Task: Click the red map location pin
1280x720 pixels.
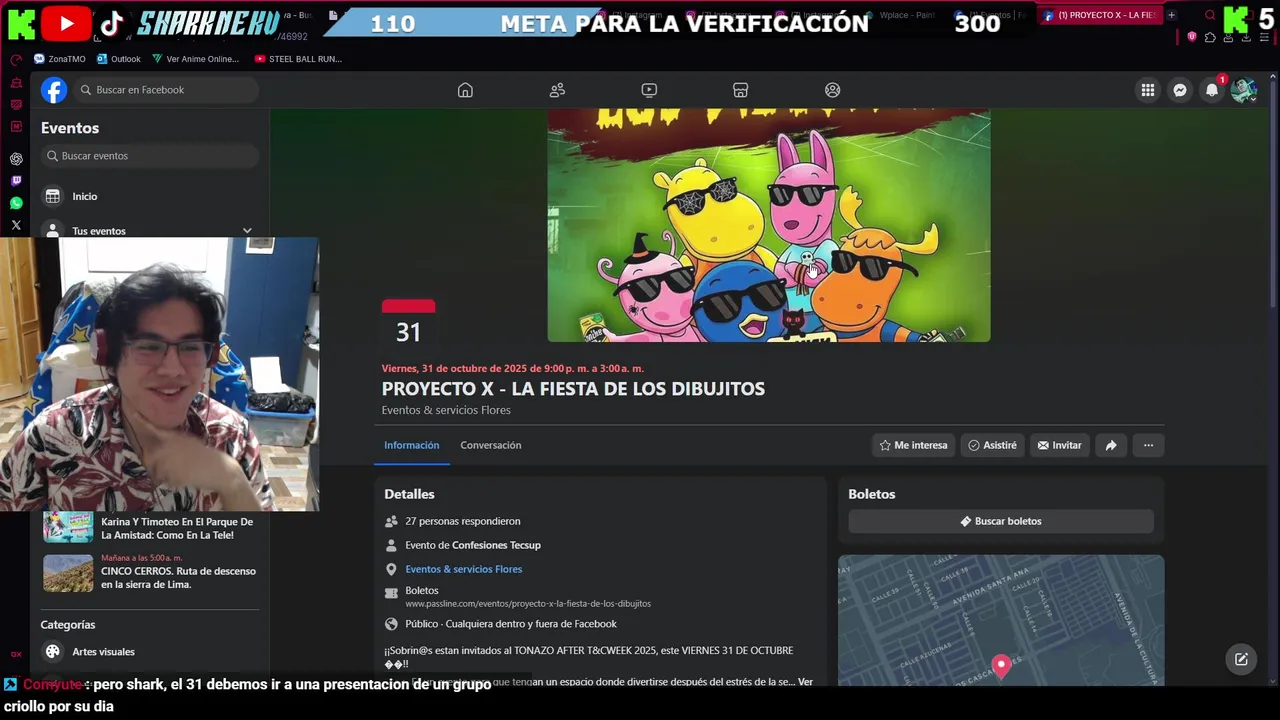Action: [1001, 665]
